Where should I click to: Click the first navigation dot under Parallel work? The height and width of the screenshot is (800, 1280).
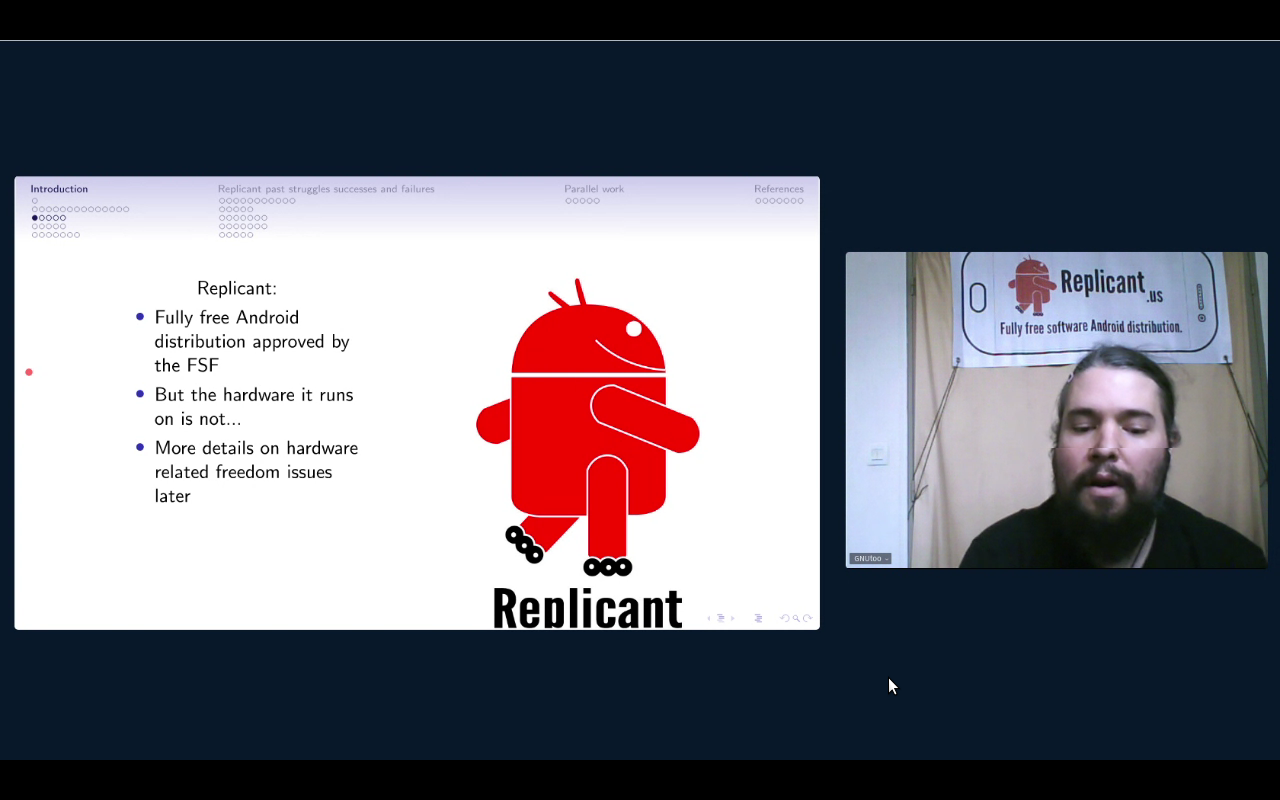tap(568, 201)
